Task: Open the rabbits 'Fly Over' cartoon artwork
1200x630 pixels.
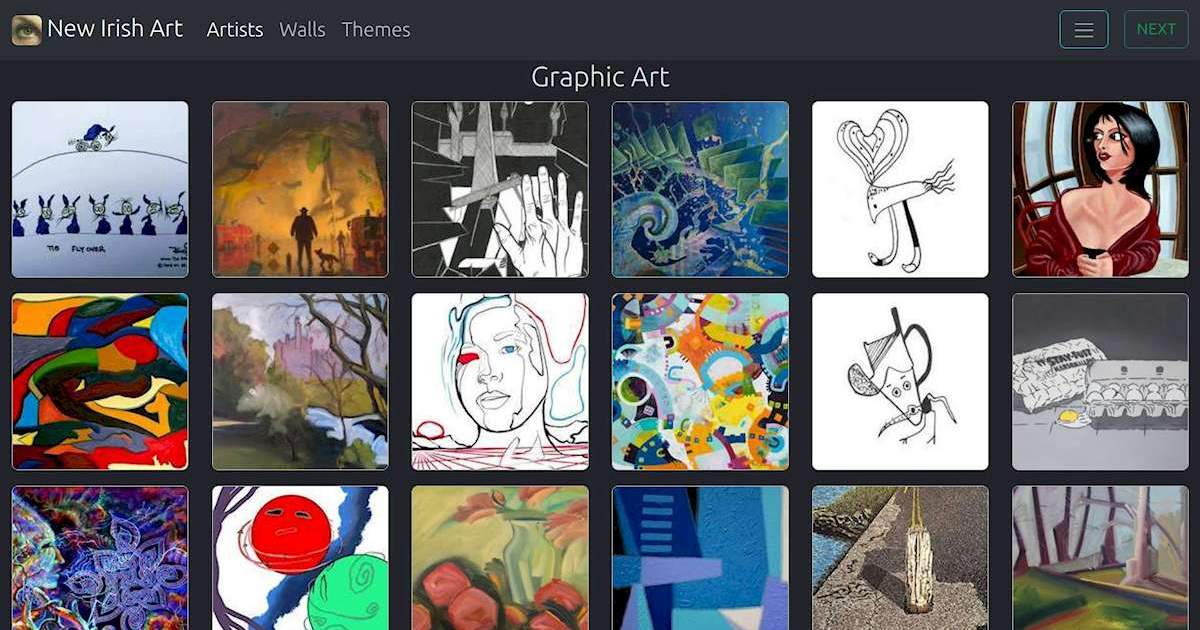Action: pyautogui.click(x=100, y=188)
